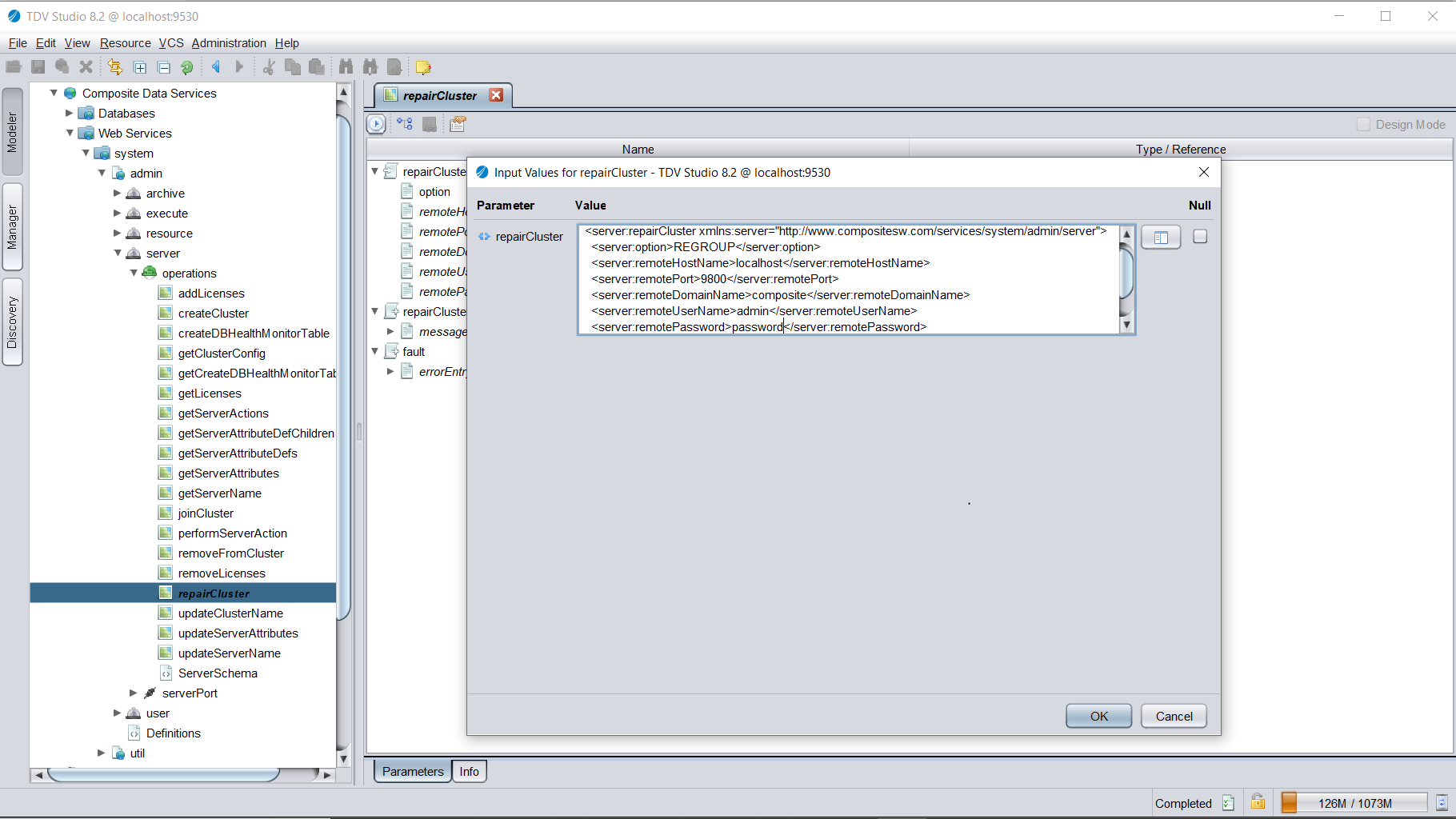The image size is (1456, 819).
Task: Open the Administration menu
Action: 229,43
